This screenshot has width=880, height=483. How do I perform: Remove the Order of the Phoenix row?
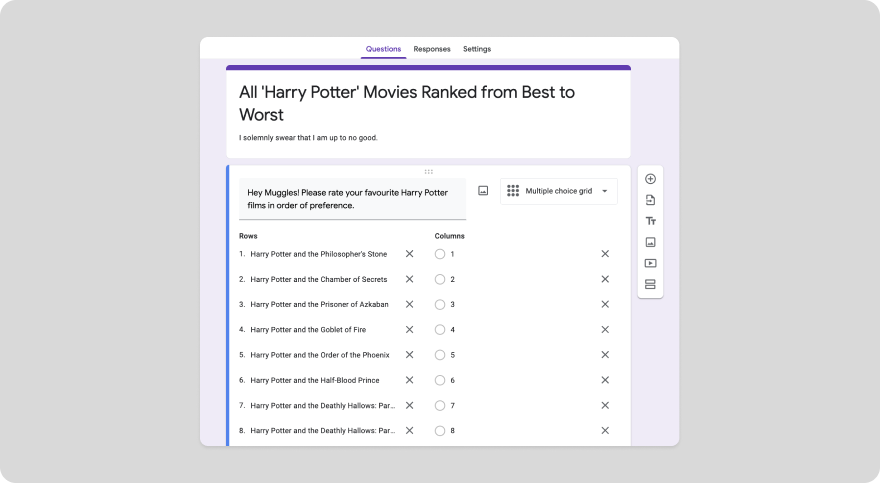(410, 355)
